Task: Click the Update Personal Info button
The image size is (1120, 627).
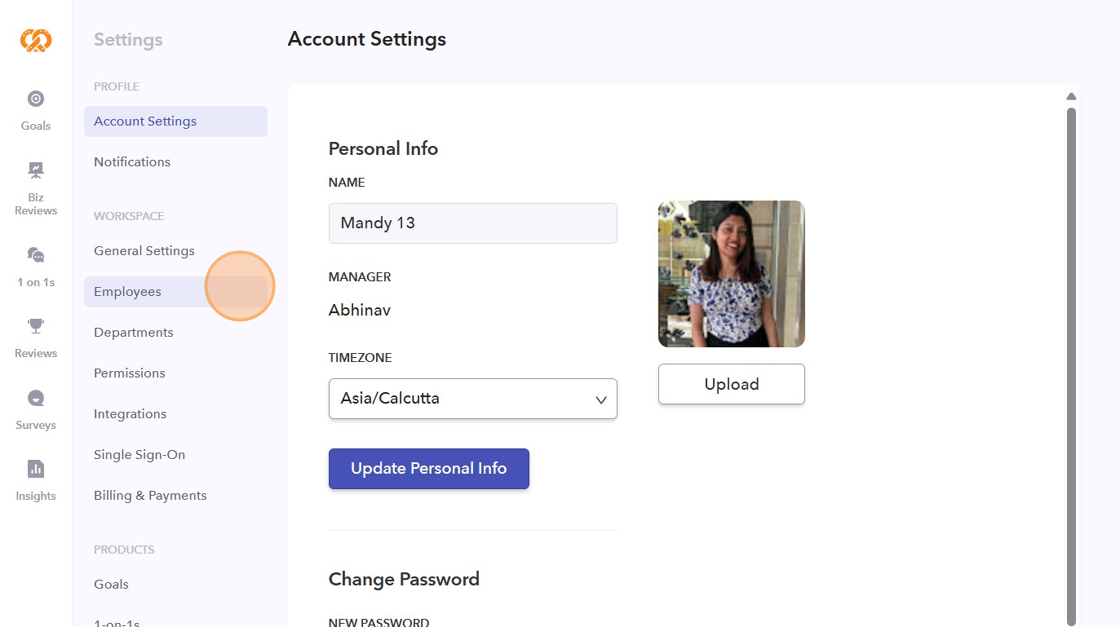Action: [x=428, y=469]
